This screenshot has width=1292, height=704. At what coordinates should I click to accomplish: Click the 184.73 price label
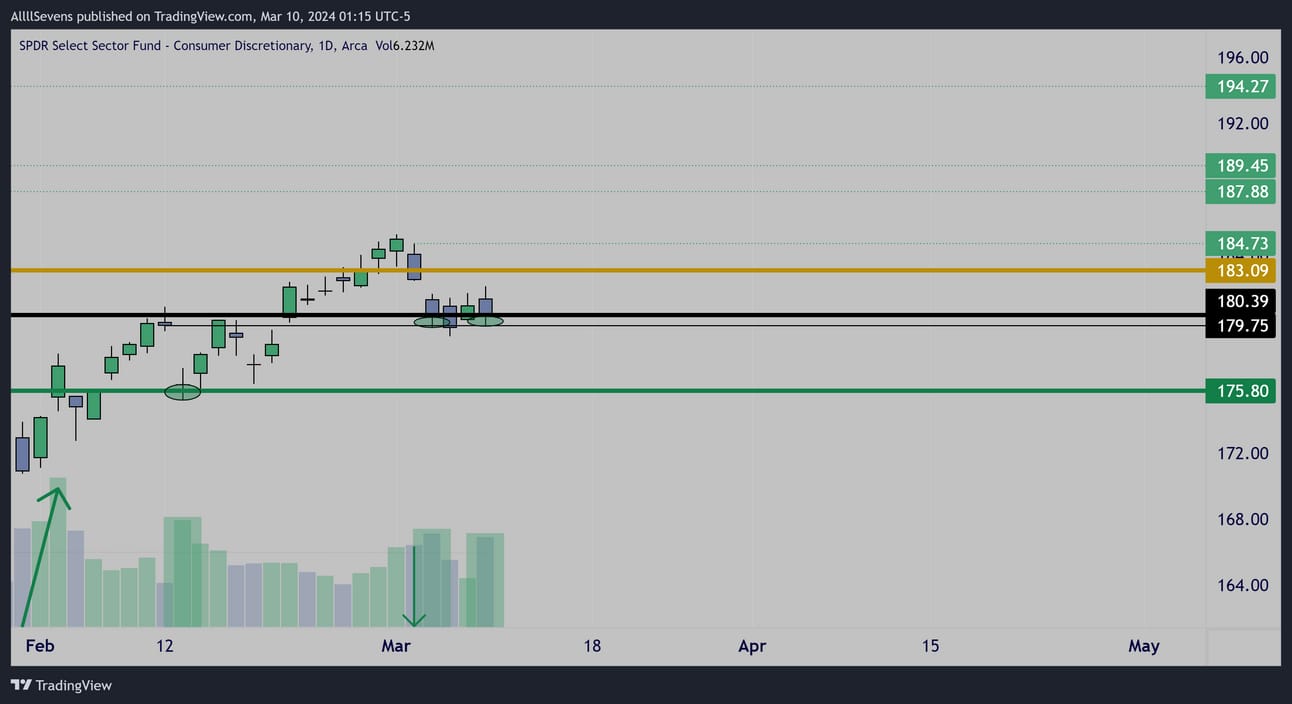click(x=1241, y=243)
